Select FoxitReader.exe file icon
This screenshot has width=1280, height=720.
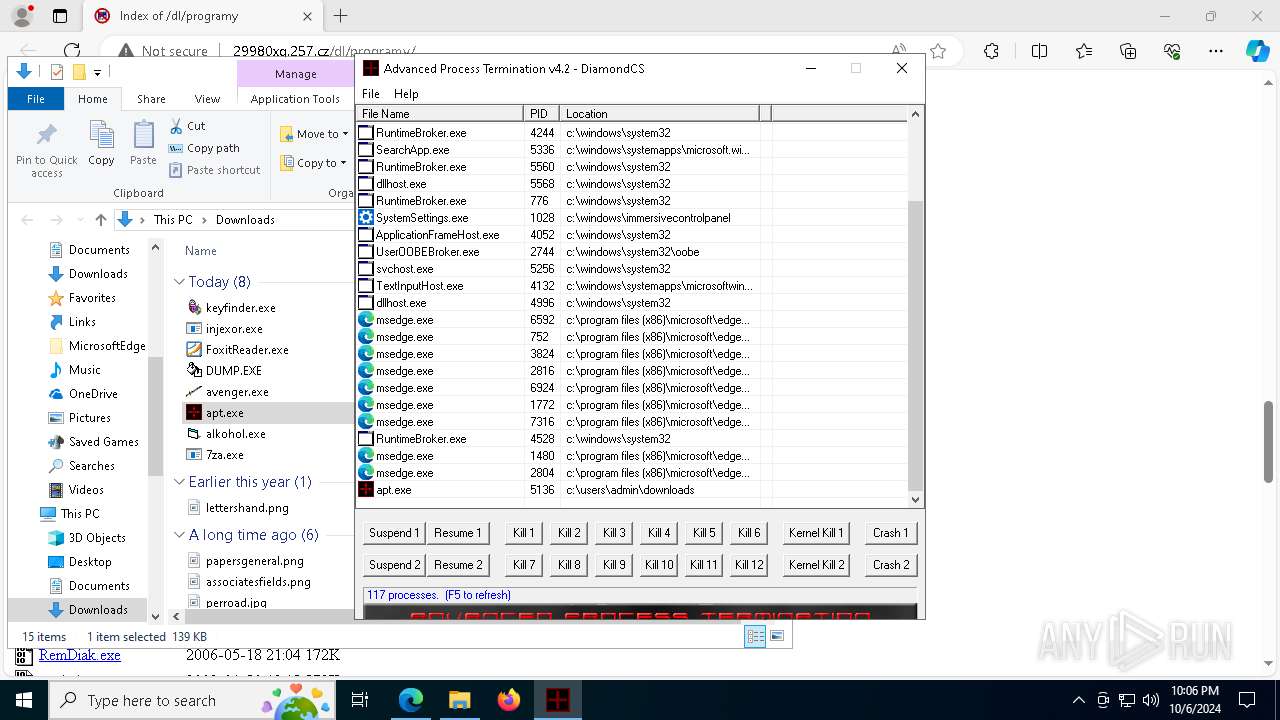tap(195, 350)
